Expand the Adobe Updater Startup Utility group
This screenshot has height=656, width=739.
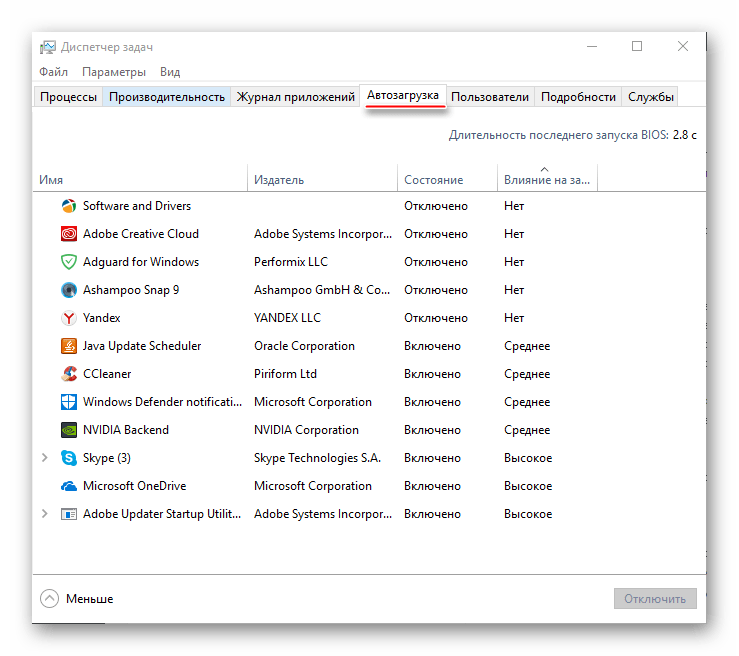tap(44, 514)
